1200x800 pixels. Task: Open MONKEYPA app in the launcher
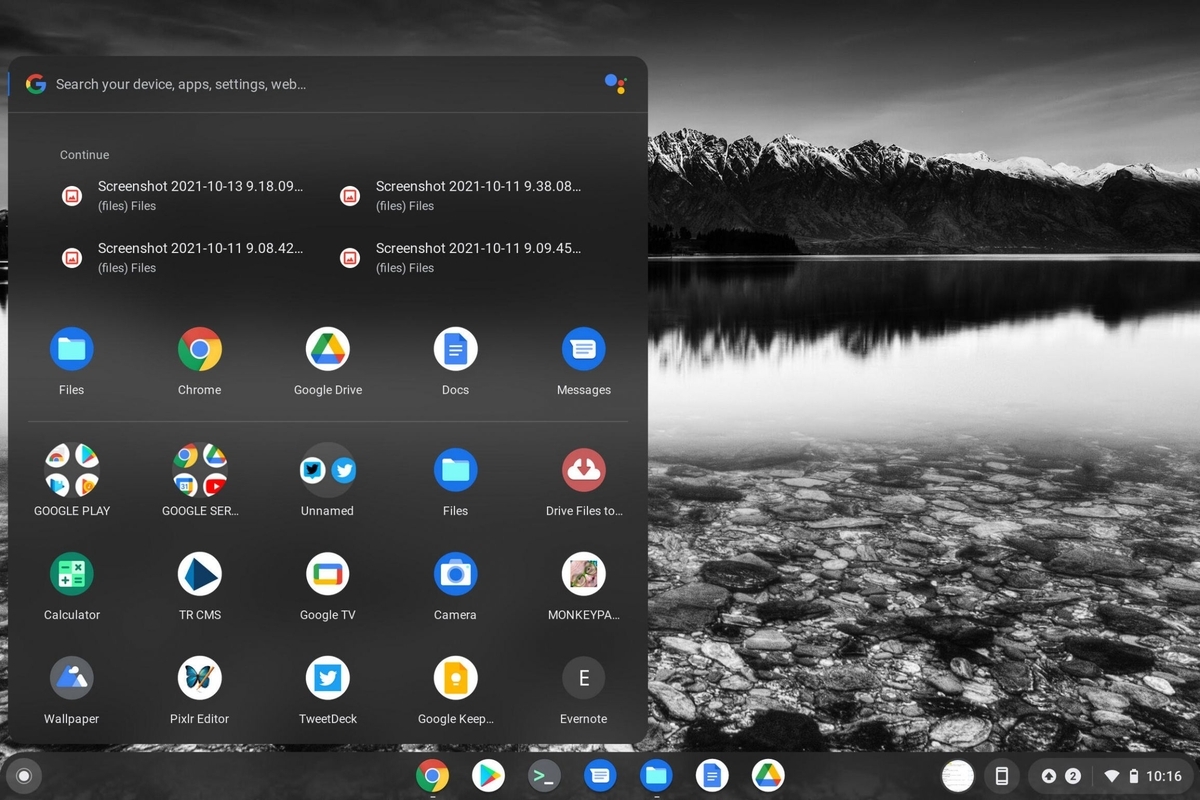click(584, 574)
